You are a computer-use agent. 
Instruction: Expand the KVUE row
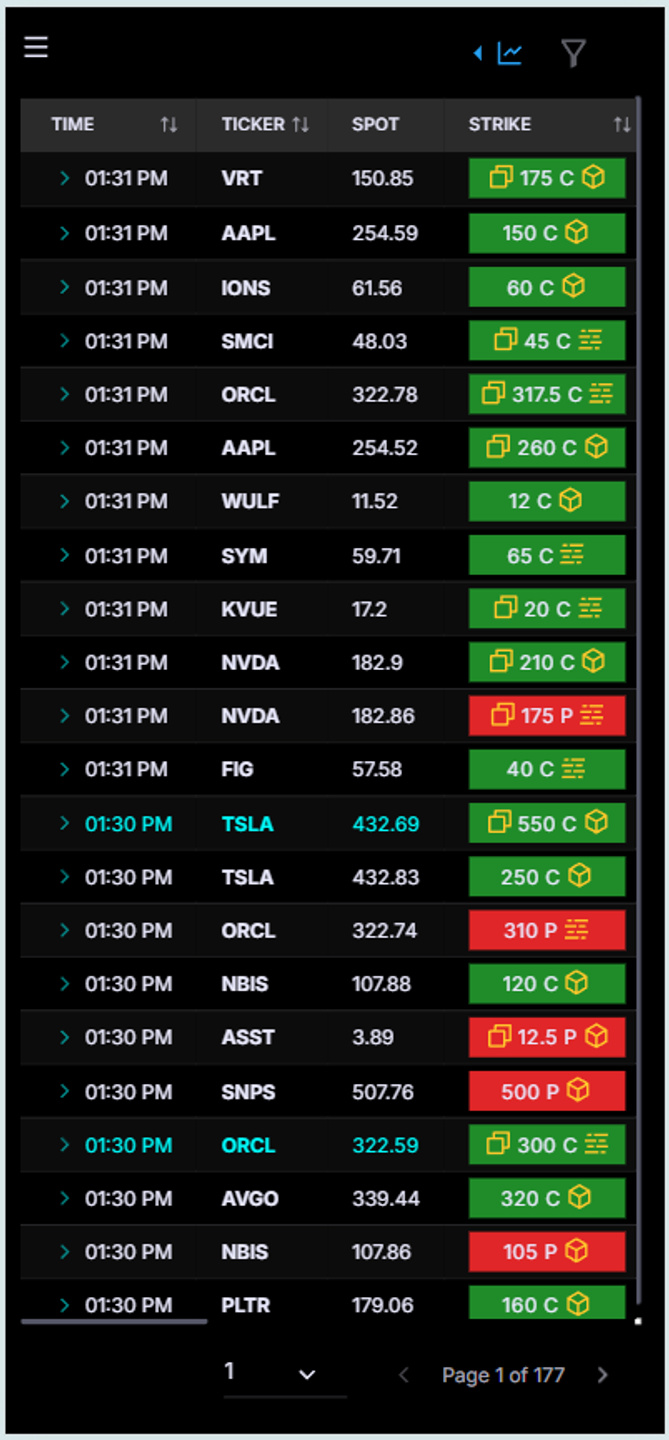click(x=65, y=608)
